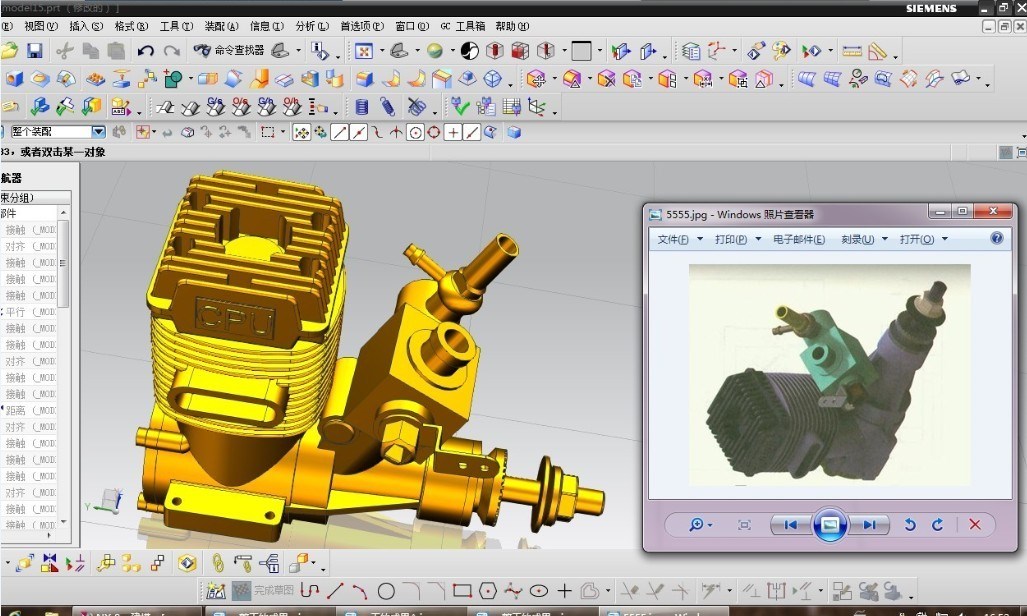This screenshot has height=616, width=1027.
Task: Open 打开(O) dropdown in photo viewer
Action: (x=924, y=239)
